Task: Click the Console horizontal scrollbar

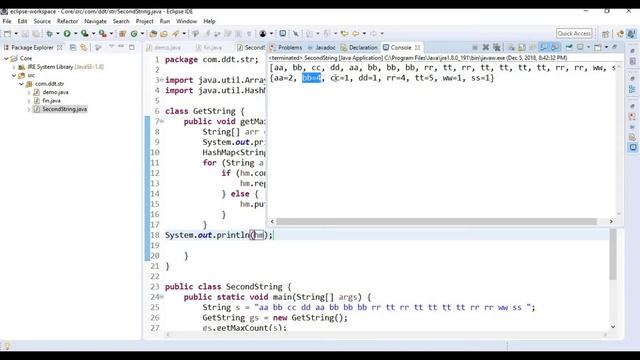Action: [x=436, y=221]
